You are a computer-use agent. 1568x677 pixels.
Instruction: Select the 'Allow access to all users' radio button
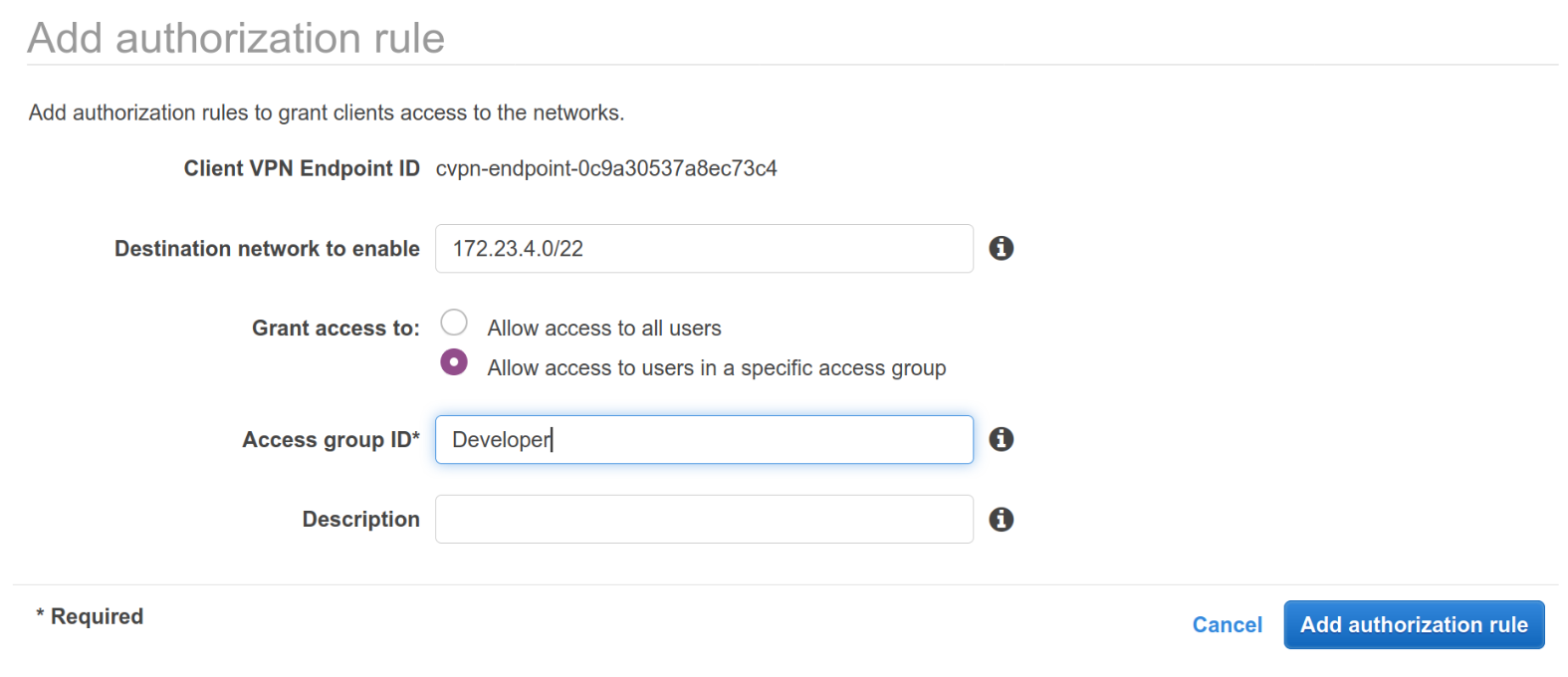454,323
